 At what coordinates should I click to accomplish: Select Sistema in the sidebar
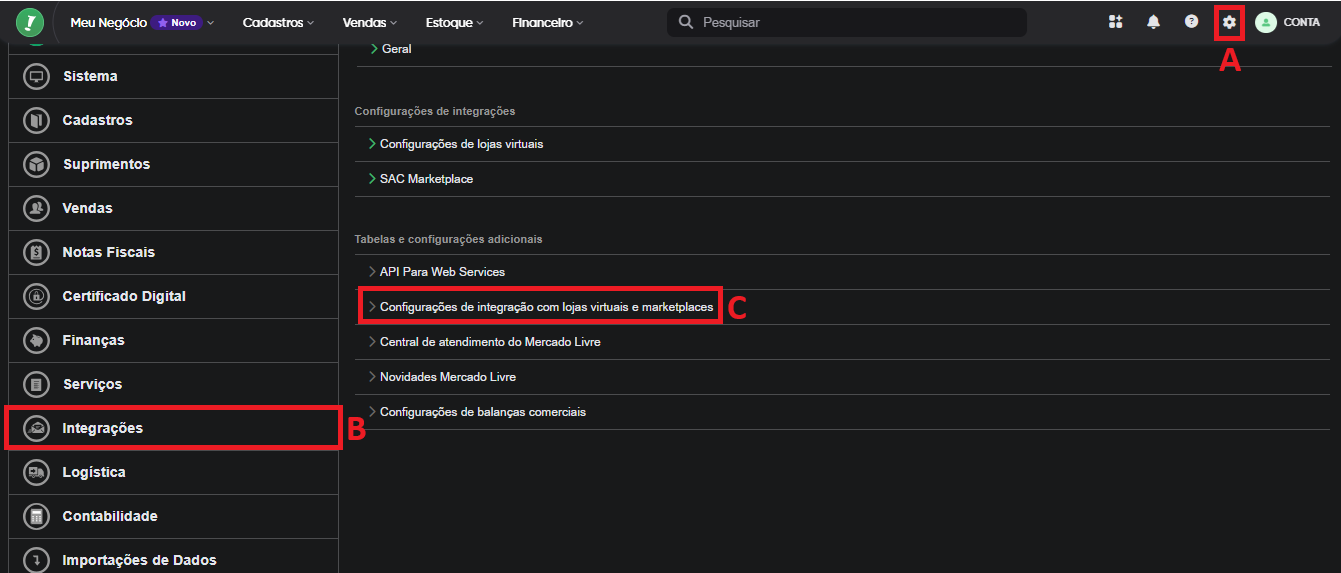click(x=90, y=76)
